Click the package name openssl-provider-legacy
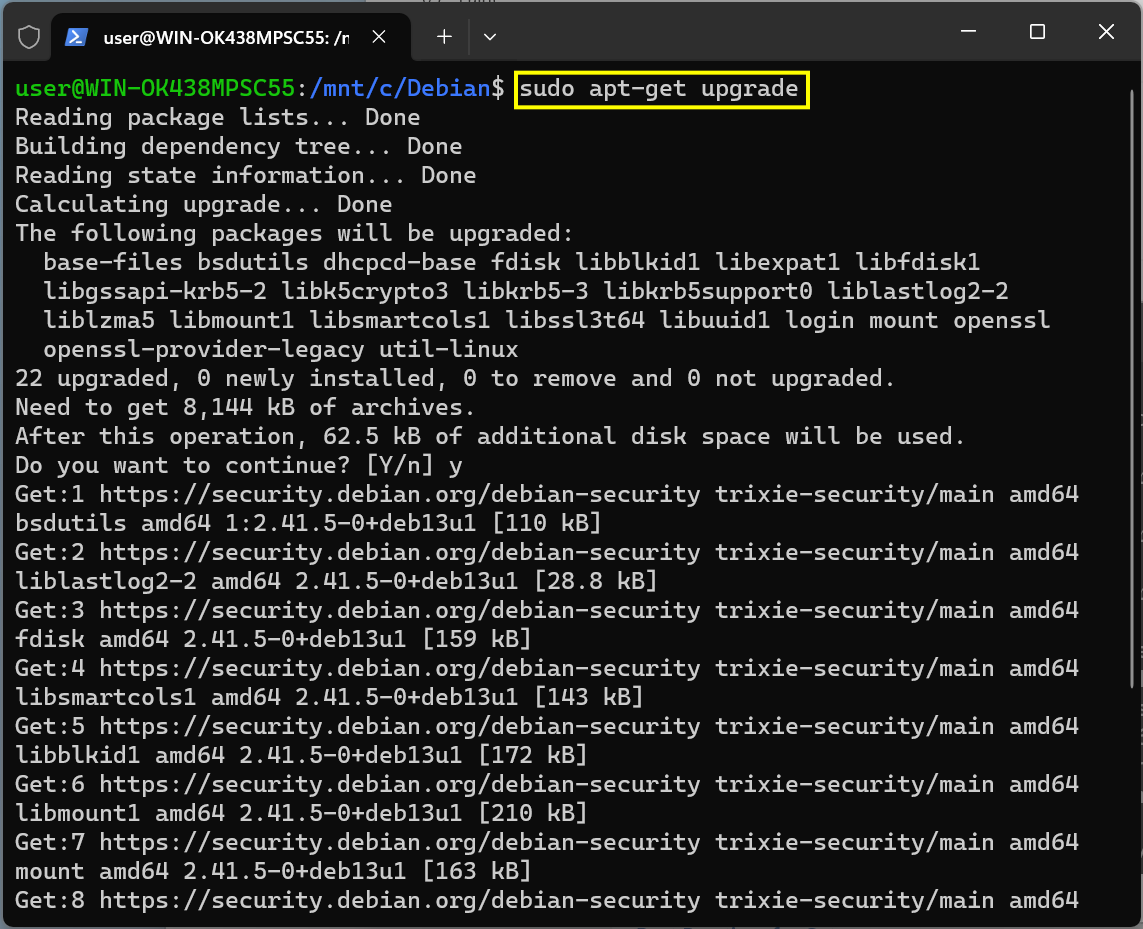Viewport: 1143px width, 929px height. [x=203, y=350]
